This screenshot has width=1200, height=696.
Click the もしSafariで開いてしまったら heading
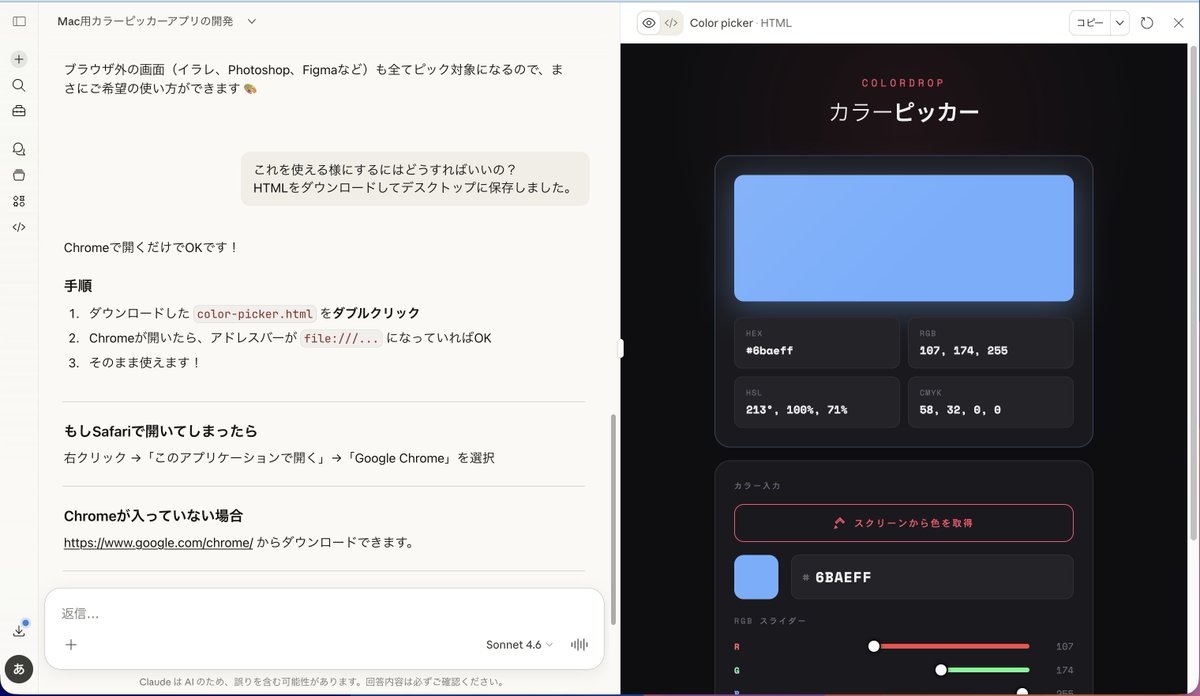(161, 431)
